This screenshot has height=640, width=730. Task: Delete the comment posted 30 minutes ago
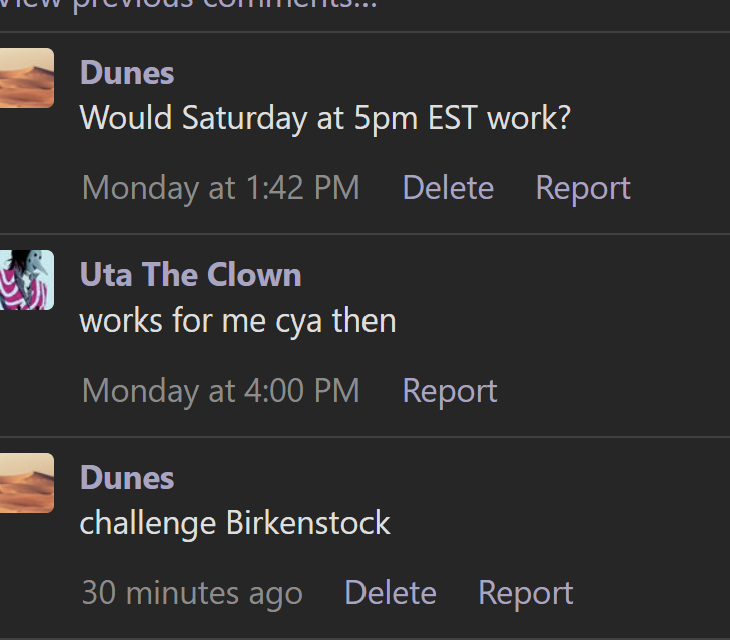point(390,593)
